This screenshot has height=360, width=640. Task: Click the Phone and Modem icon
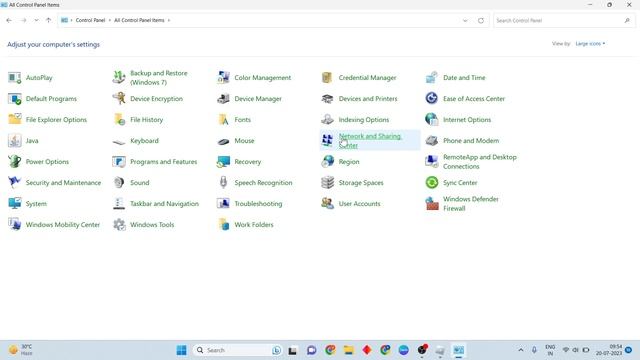[432, 140]
